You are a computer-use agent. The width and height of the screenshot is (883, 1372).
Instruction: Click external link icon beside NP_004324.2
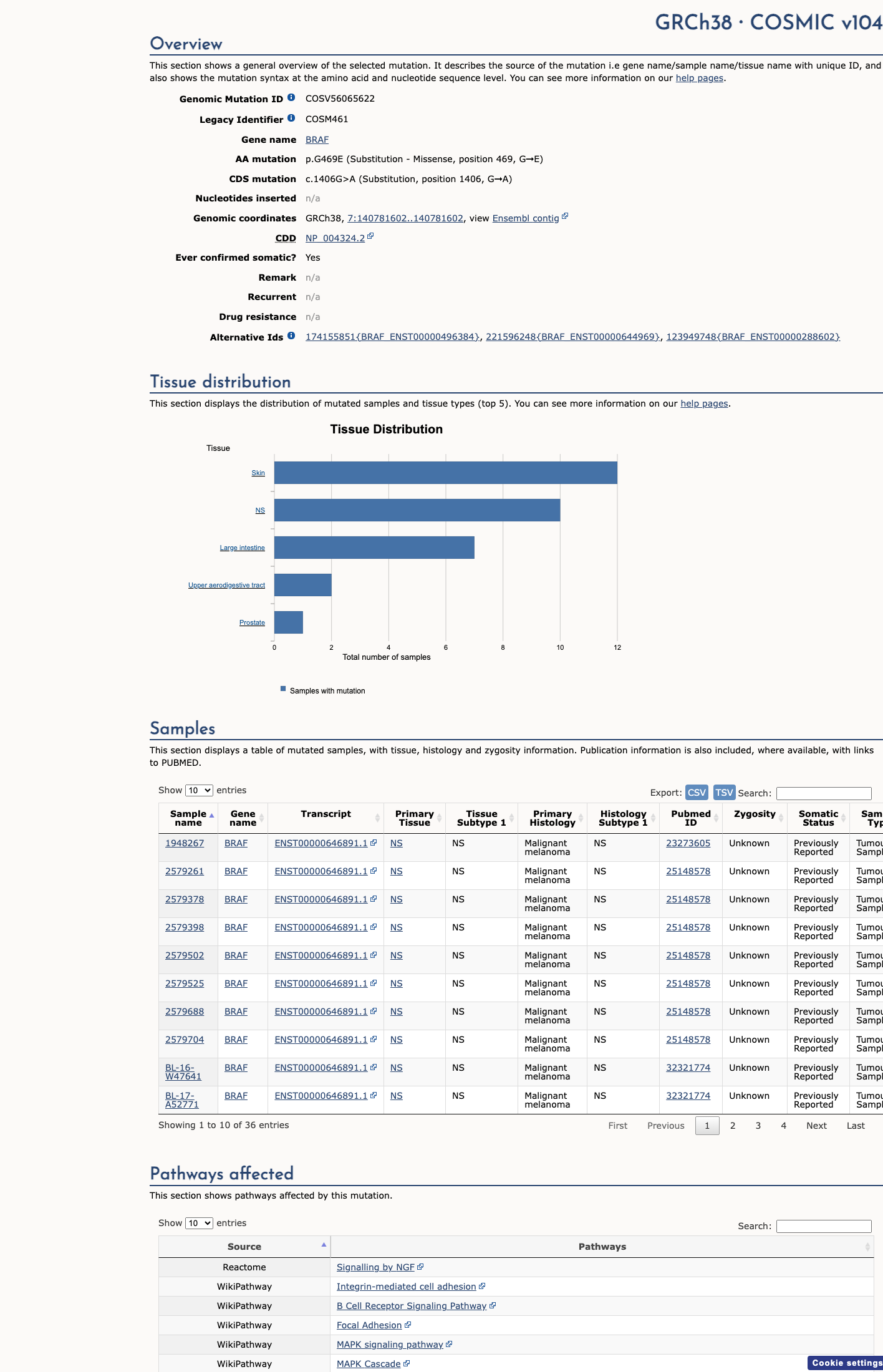[x=370, y=236]
